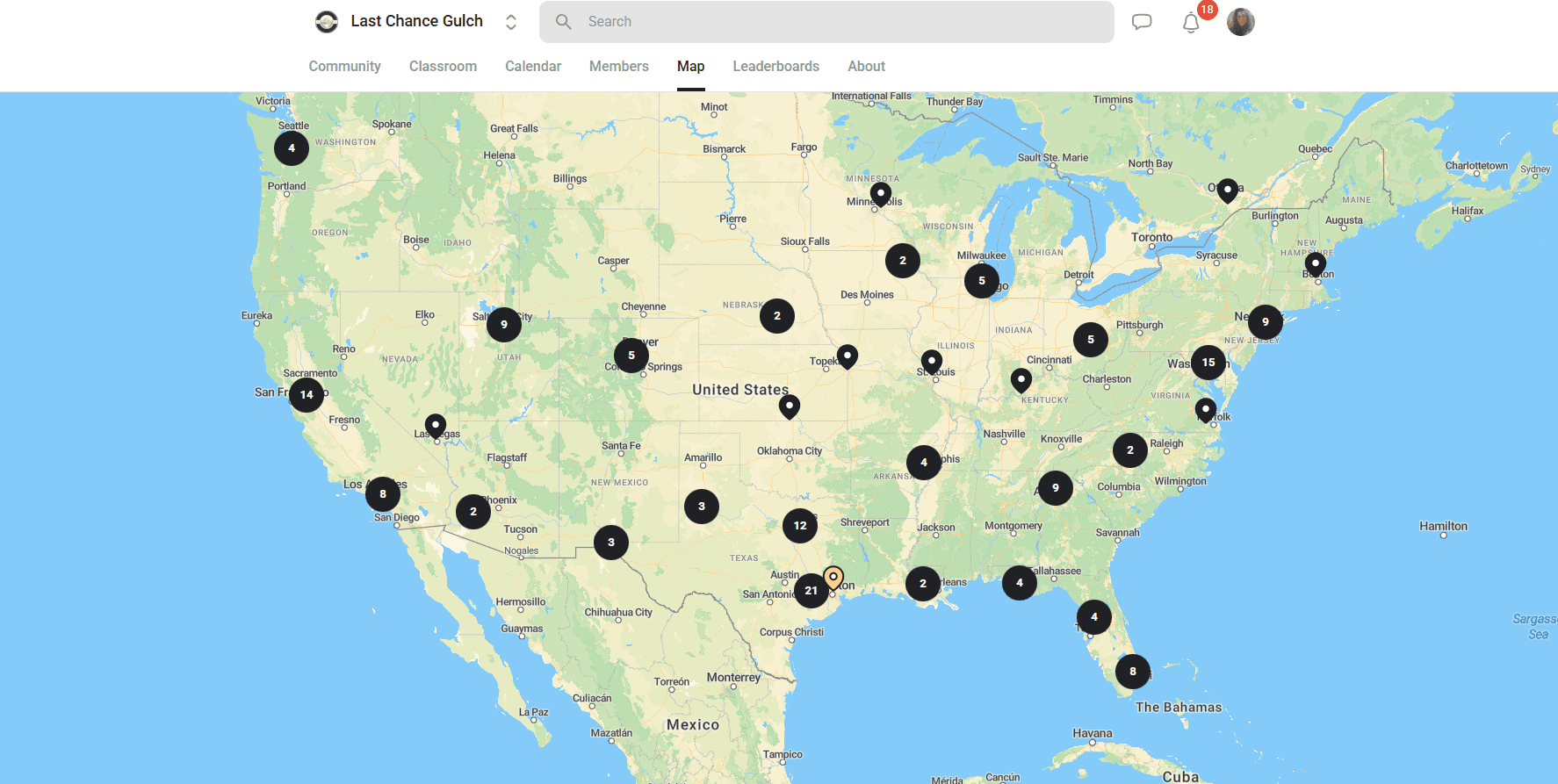Click the Last Chance Gulch community logo

[327, 22]
